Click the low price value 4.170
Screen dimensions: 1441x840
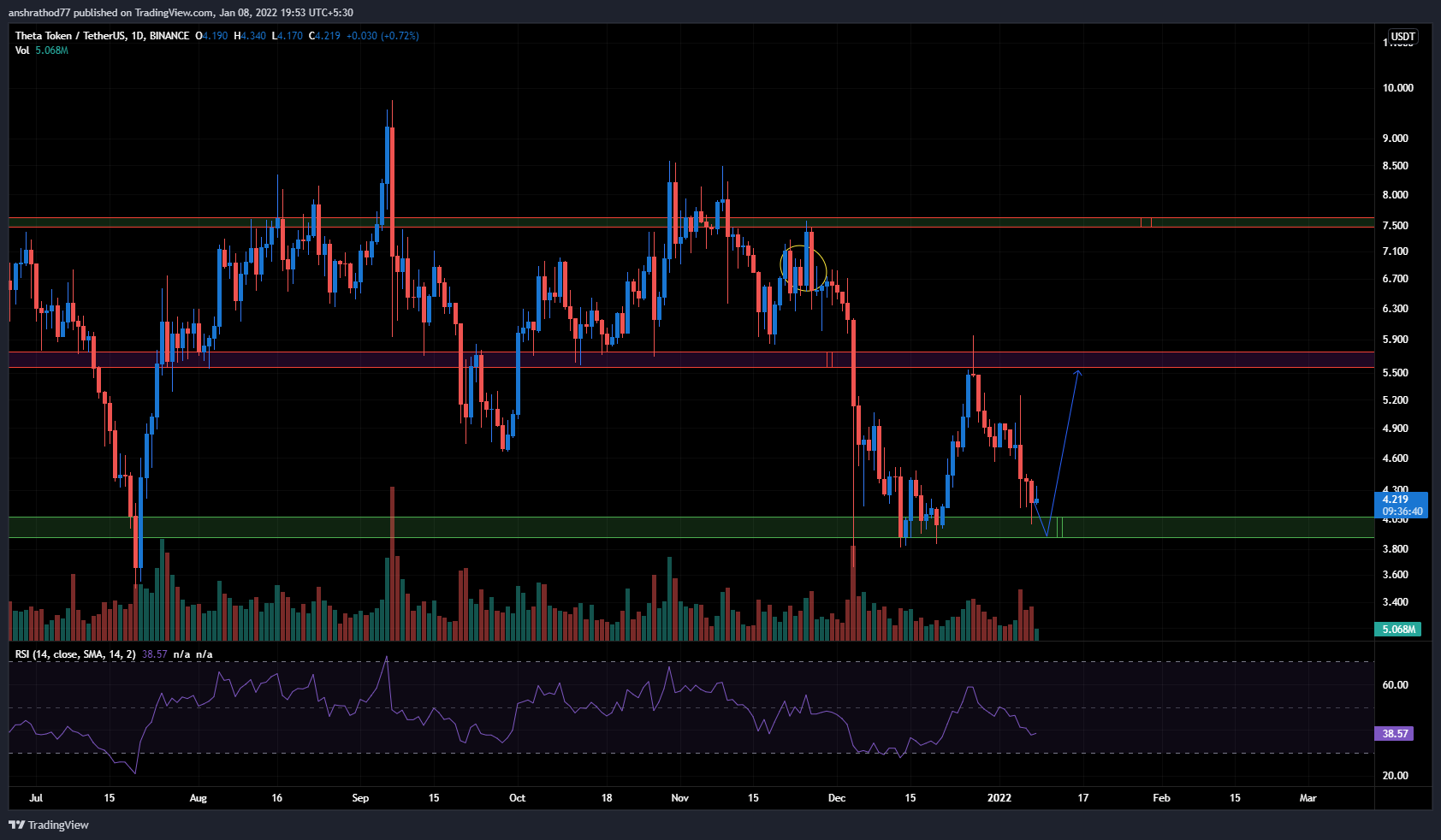[290, 36]
